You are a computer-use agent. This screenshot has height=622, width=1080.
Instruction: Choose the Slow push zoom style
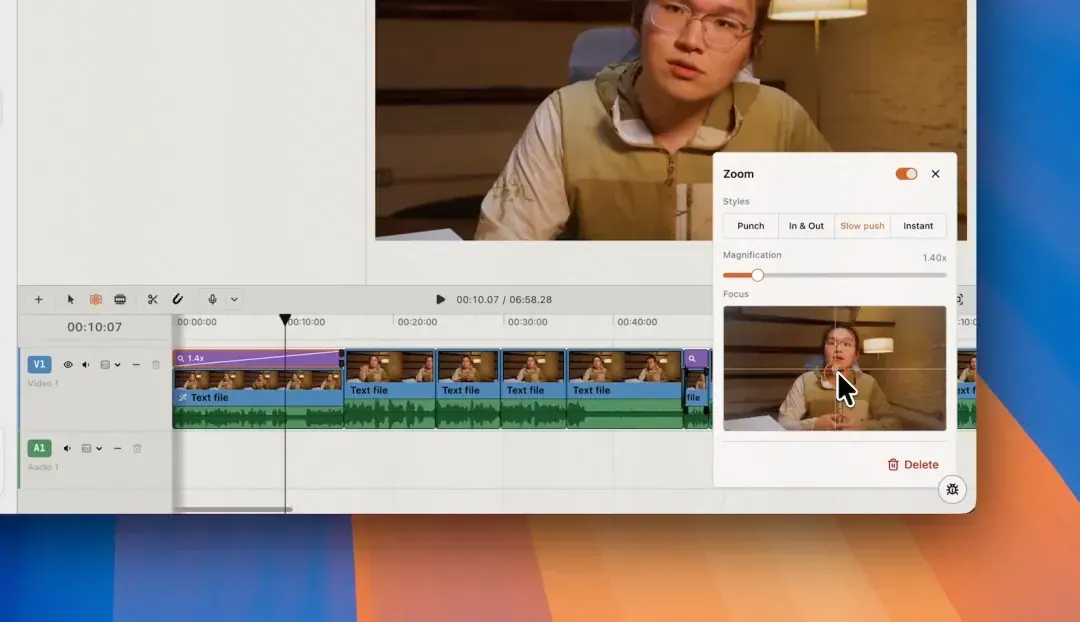click(862, 226)
